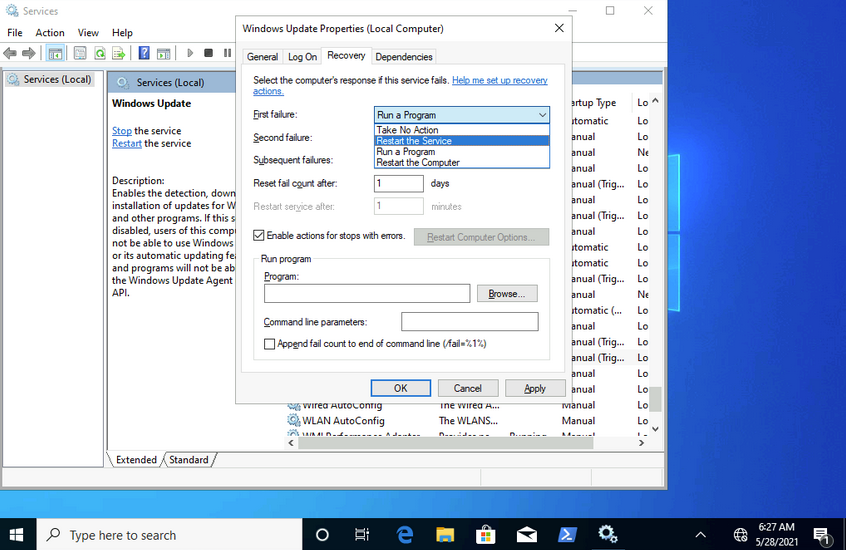Image resolution: width=846 pixels, height=550 pixels.
Task: Open the Help menu in Services
Action: pos(122,32)
